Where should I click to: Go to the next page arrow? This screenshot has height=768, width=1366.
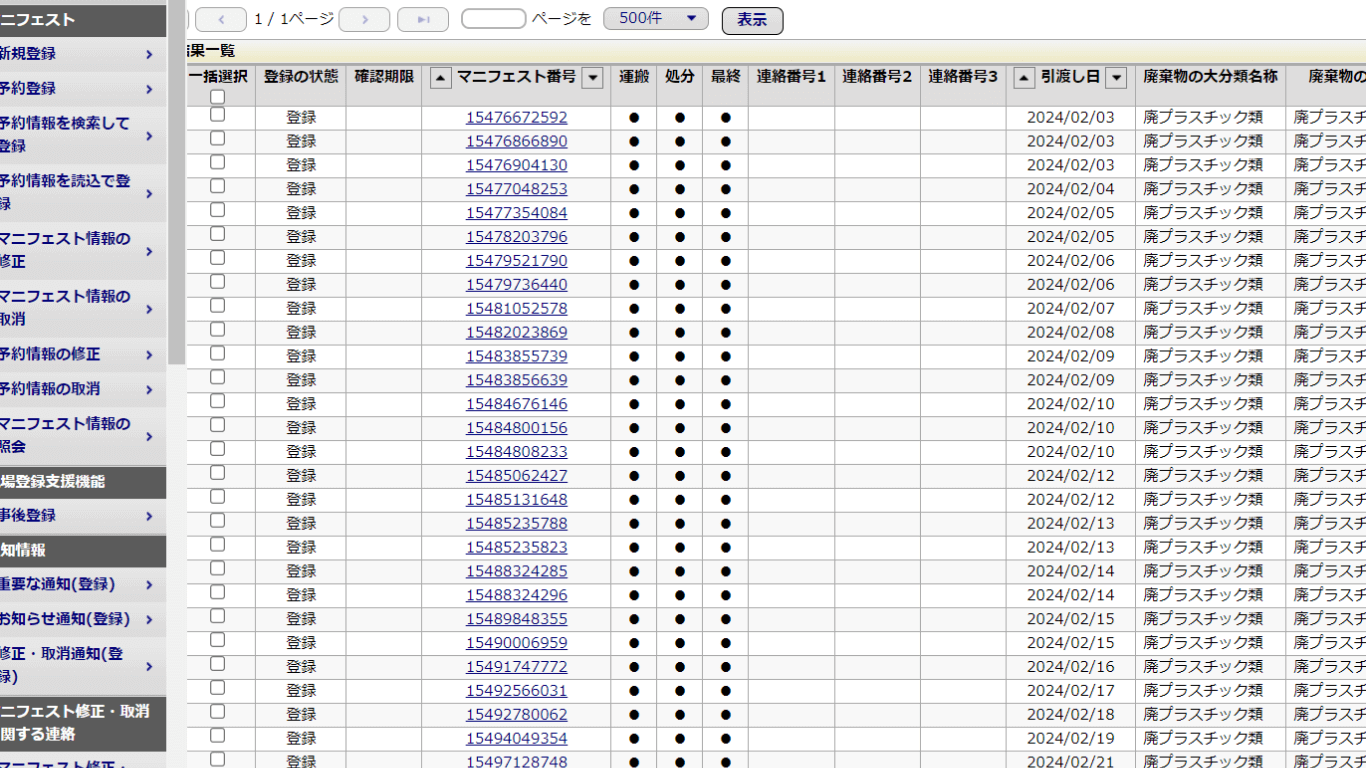click(364, 19)
